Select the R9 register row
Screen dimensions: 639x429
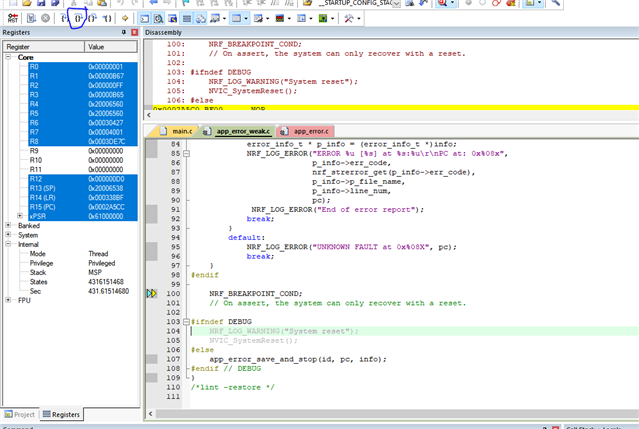(x=83, y=151)
